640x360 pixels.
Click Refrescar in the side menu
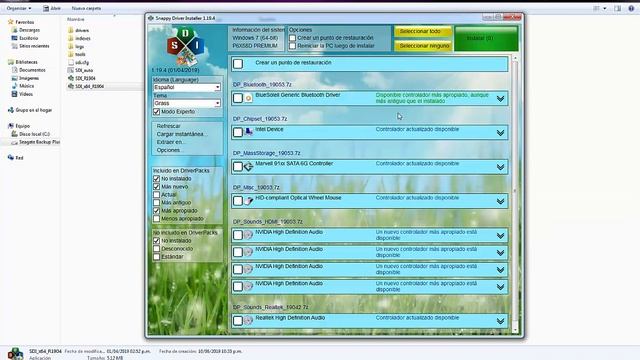pos(169,126)
